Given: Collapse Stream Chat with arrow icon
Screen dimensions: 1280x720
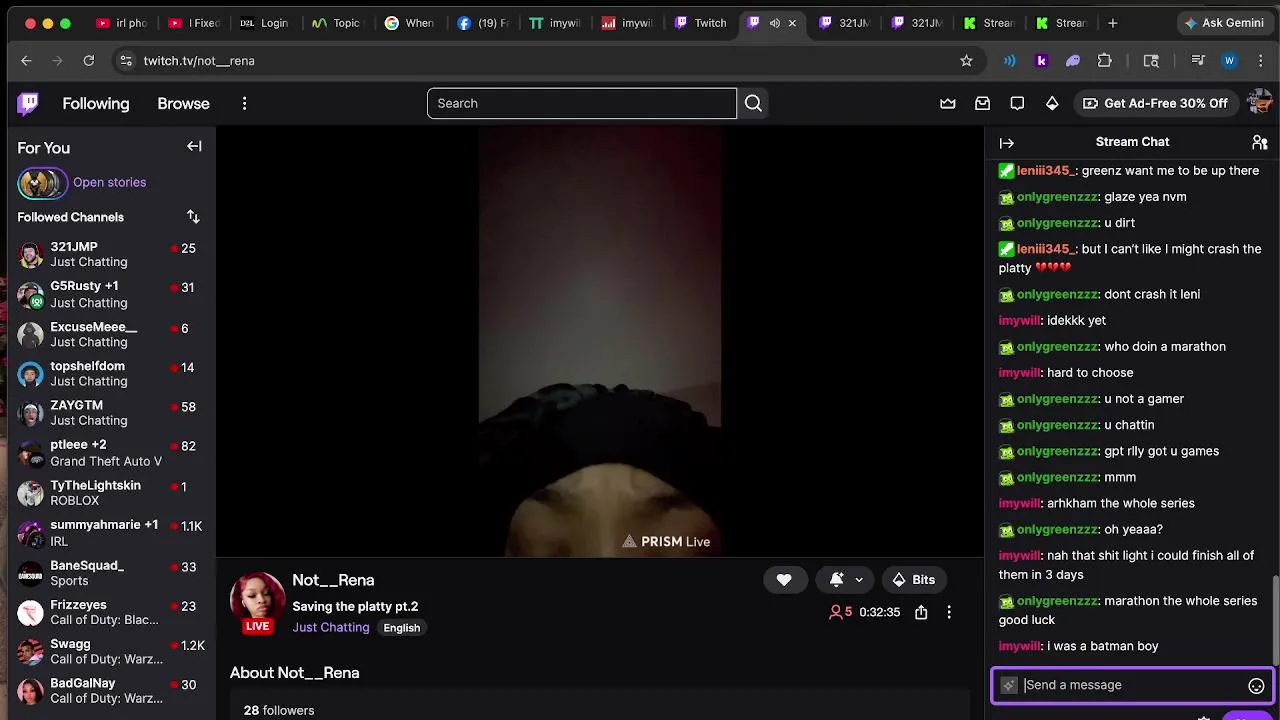Looking at the screenshot, I should (1007, 143).
